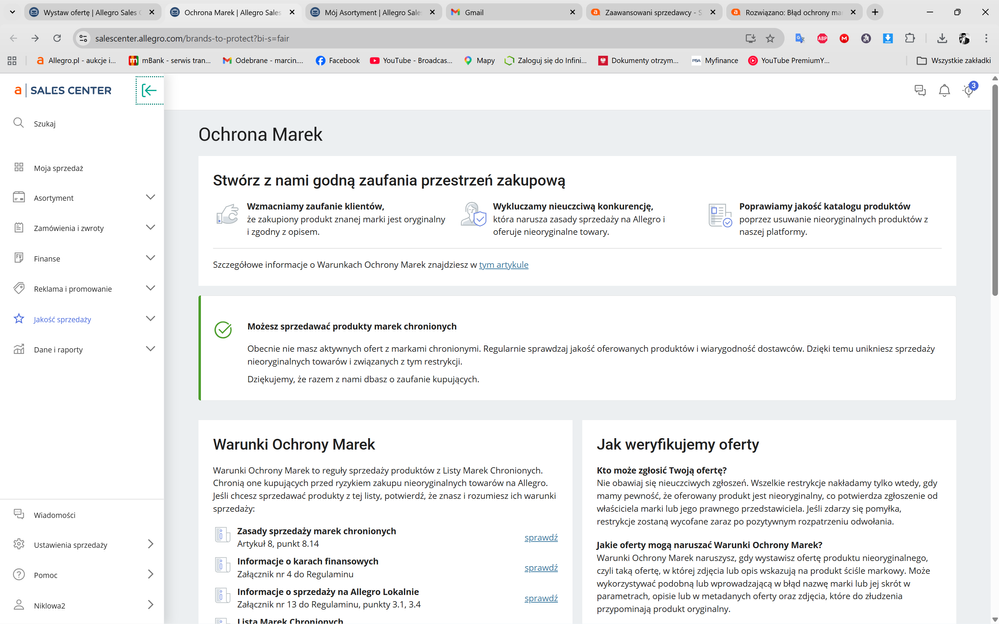Open the lightbulb tips icon with badge
The height and width of the screenshot is (624, 999).
pyautogui.click(x=968, y=91)
